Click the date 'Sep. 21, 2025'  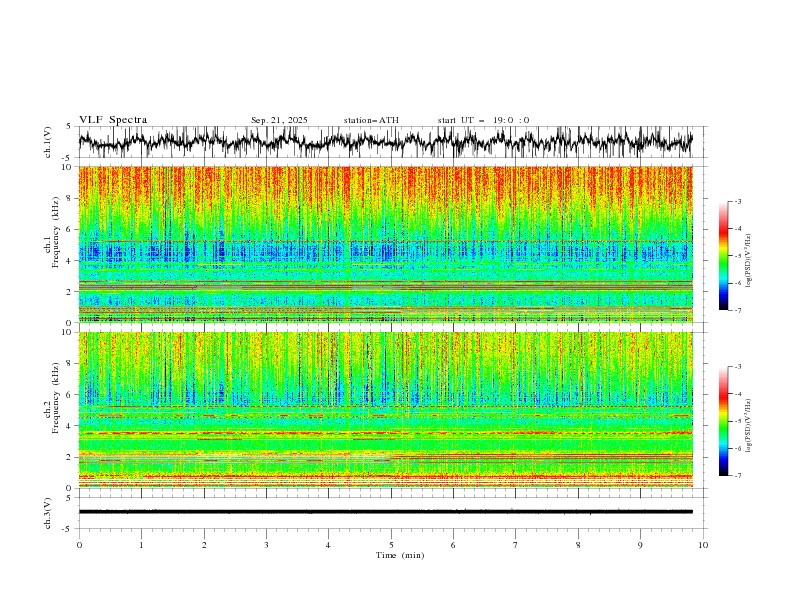pos(279,120)
